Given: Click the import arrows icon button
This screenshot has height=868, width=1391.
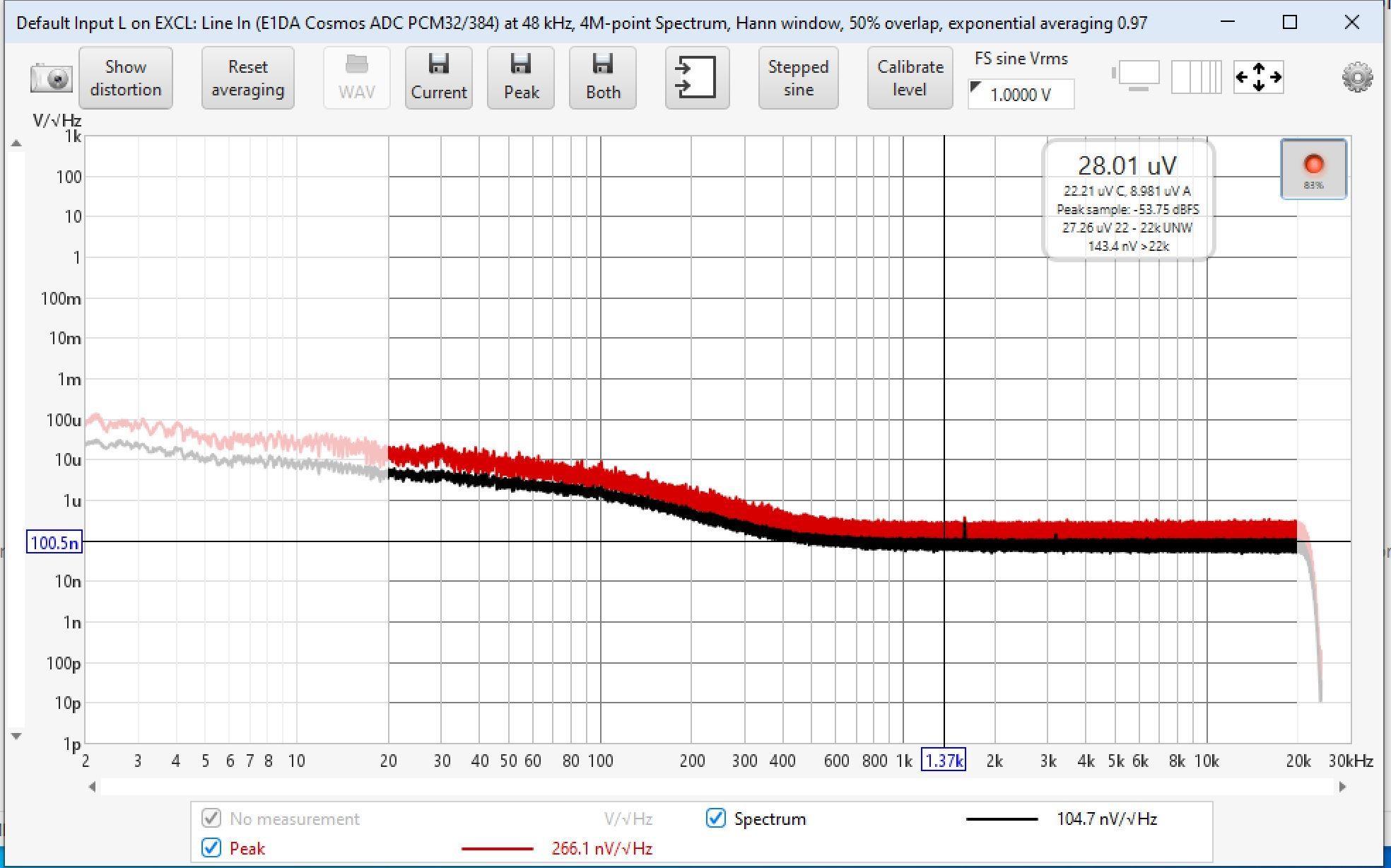Looking at the screenshot, I should [x=697, y=78].
